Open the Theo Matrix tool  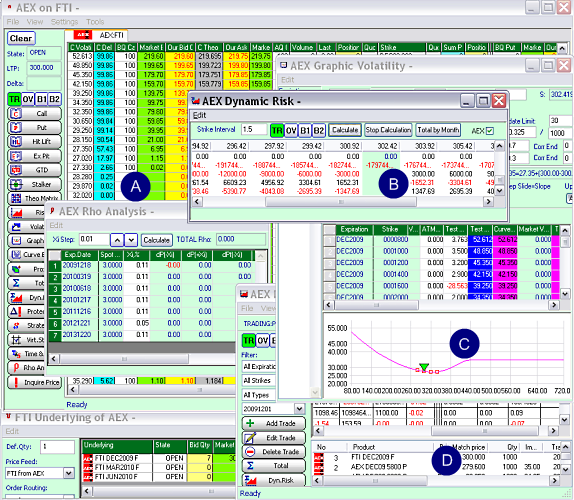(x=34, y=198)
